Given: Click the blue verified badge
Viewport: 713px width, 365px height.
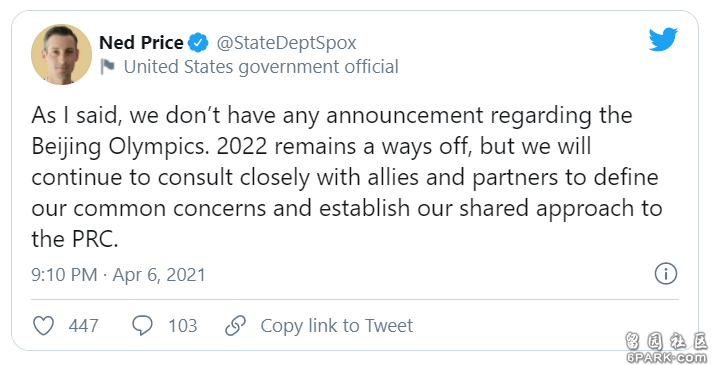Looking at the screenshot, I should pyautogui.click(x=198, y=43).
